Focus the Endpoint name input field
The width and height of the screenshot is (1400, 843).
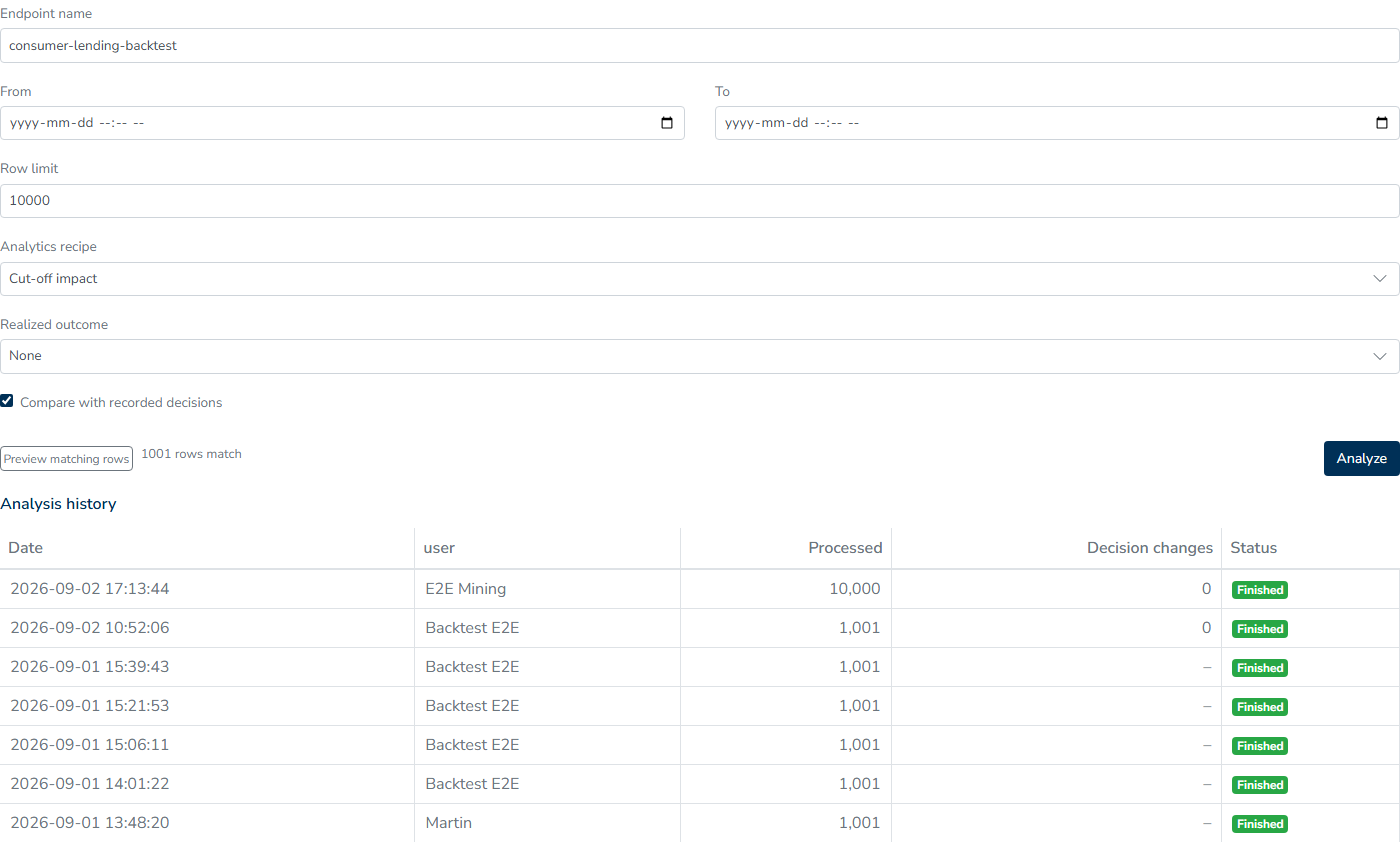click(x=700, y=45)
